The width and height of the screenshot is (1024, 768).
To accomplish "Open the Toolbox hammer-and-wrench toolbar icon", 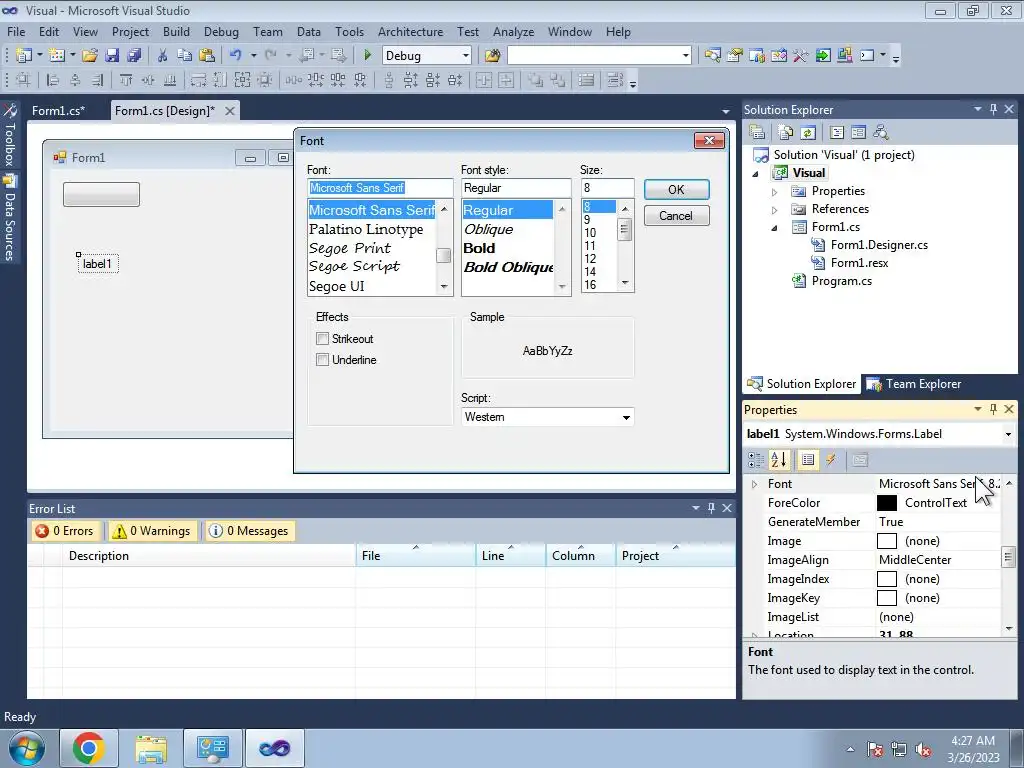I will (801, 56).
